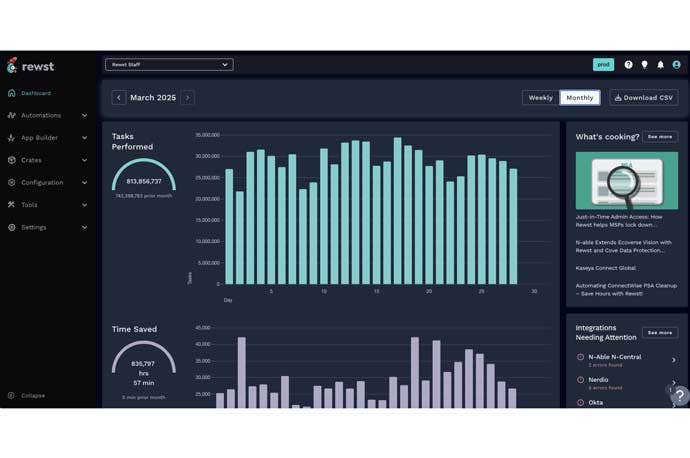Click the lightbulb ideas icon
The width and height of the screenshot is (690, 458).
click(644, 65)
